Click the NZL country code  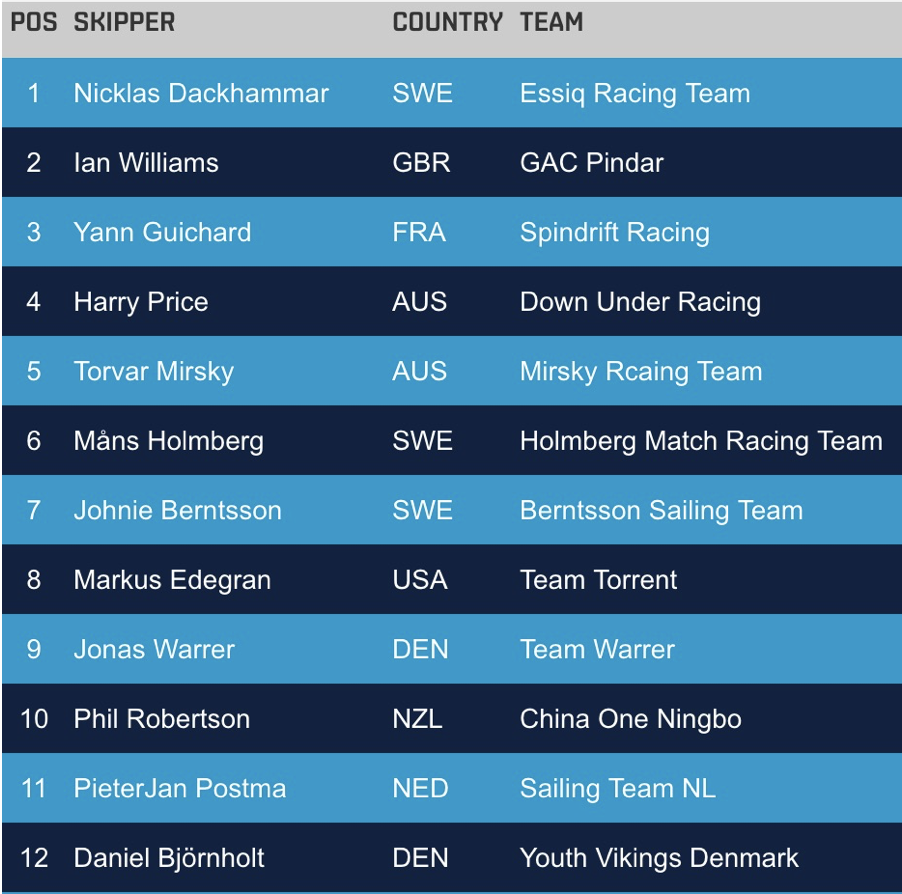pyautogui.click(x=417, y=719)
